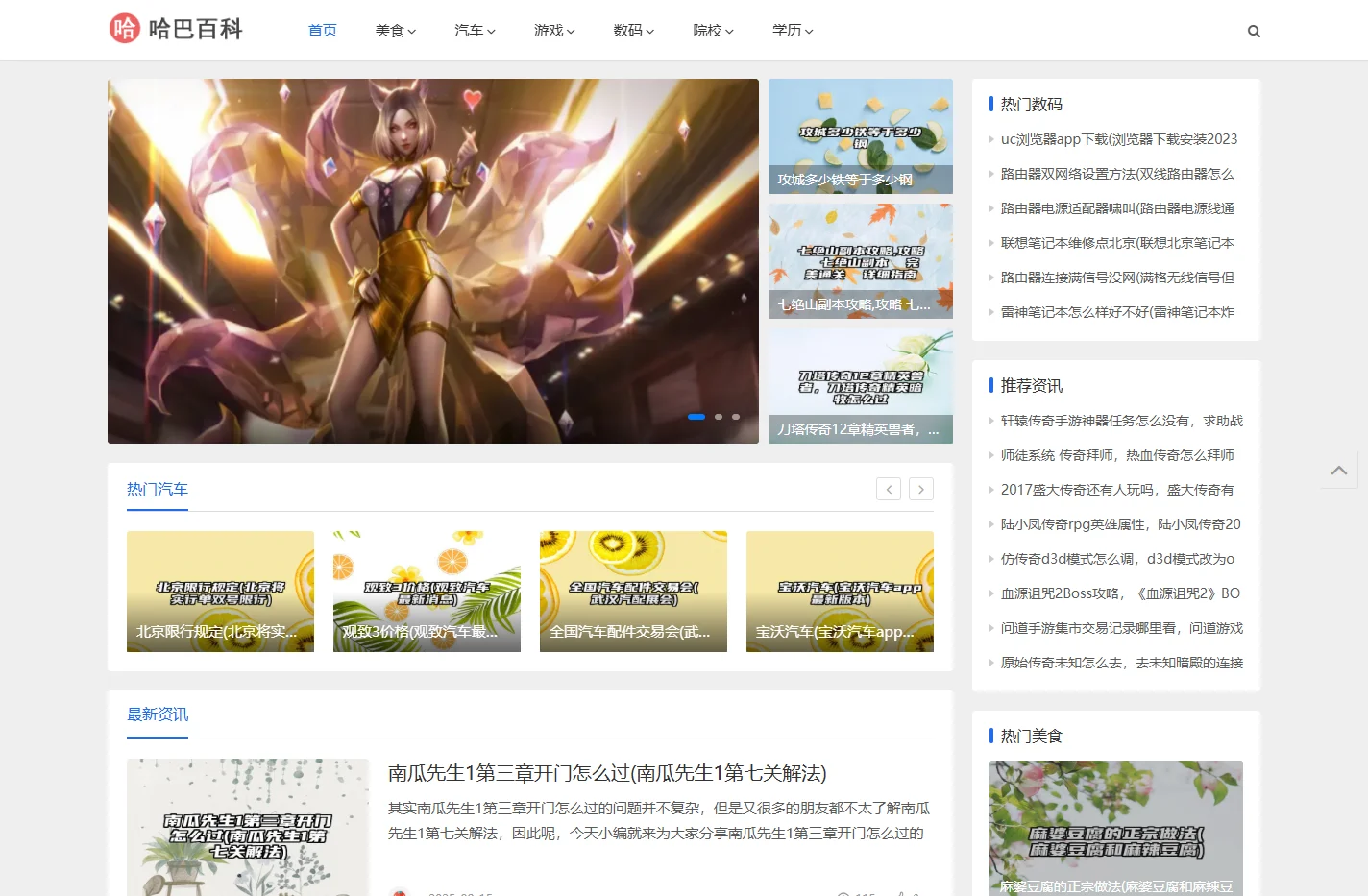Screen dimensions: 1368x896
Task: Open link 雷神笔记本怎么样好不好
Action: pyautogui.click(x=1117, y=312)
